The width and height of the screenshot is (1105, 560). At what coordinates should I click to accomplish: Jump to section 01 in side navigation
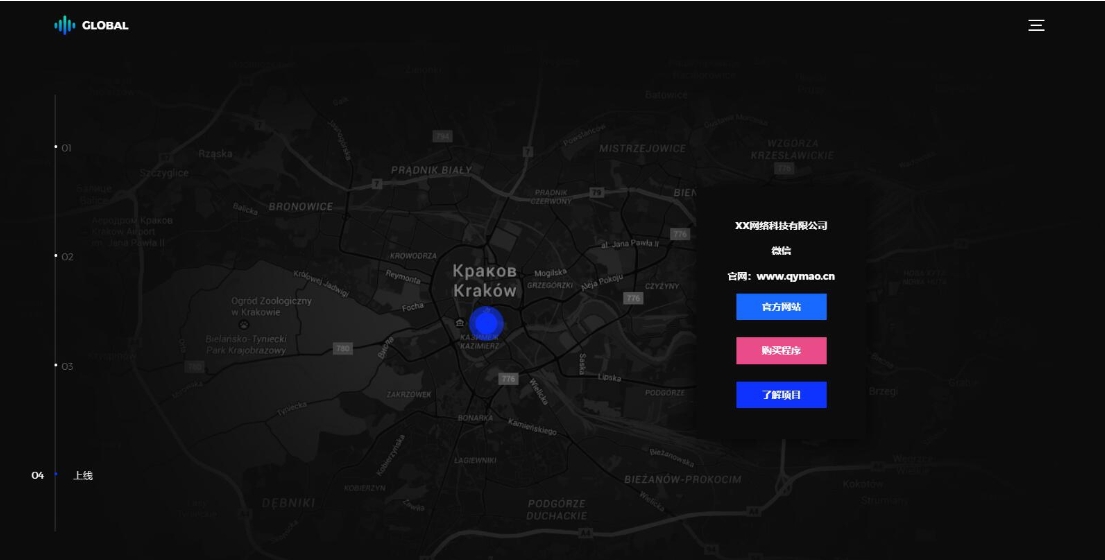[66, 148]
